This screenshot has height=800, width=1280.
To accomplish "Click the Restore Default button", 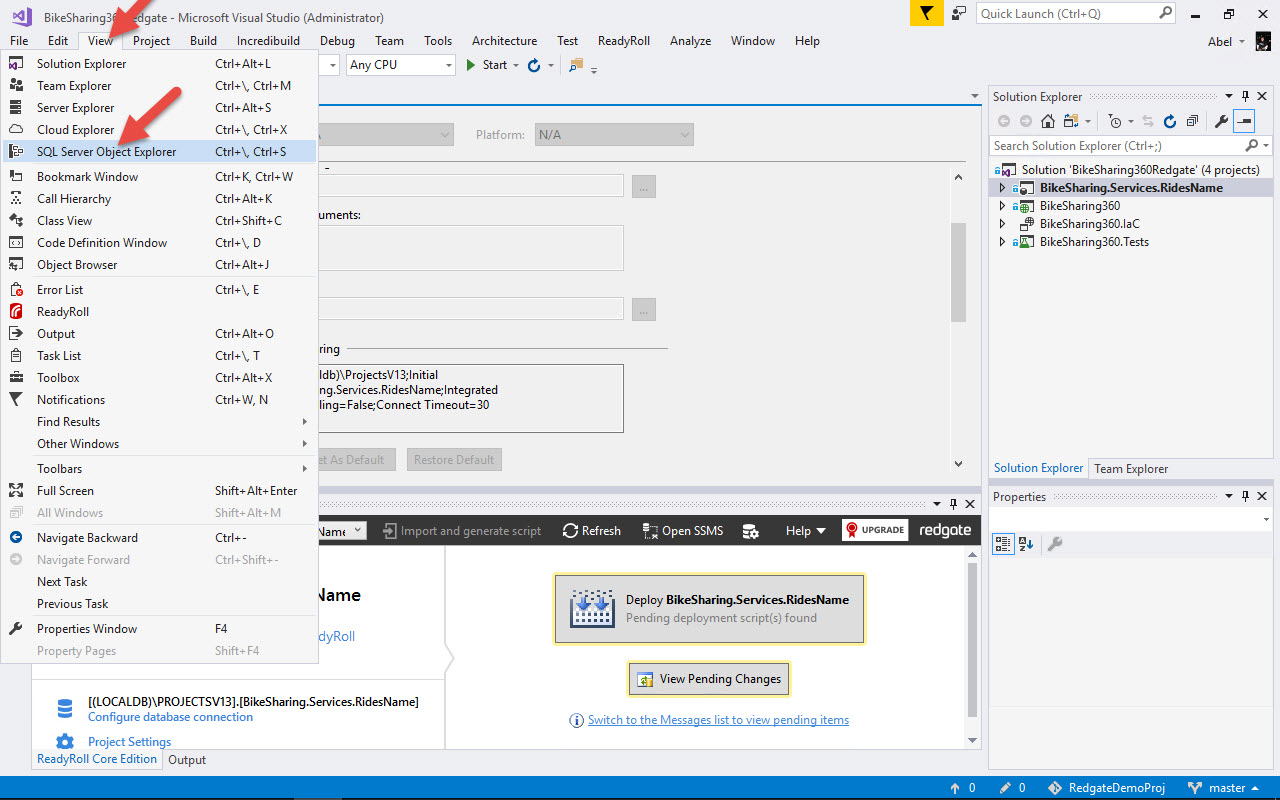I will (x=454, y=460).
